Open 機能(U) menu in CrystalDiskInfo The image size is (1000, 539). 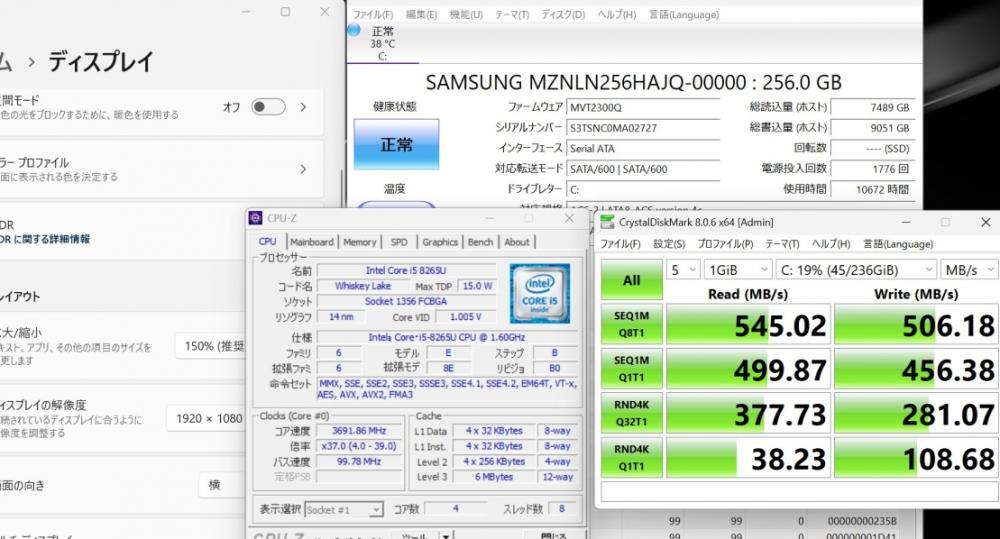[466, 14]
